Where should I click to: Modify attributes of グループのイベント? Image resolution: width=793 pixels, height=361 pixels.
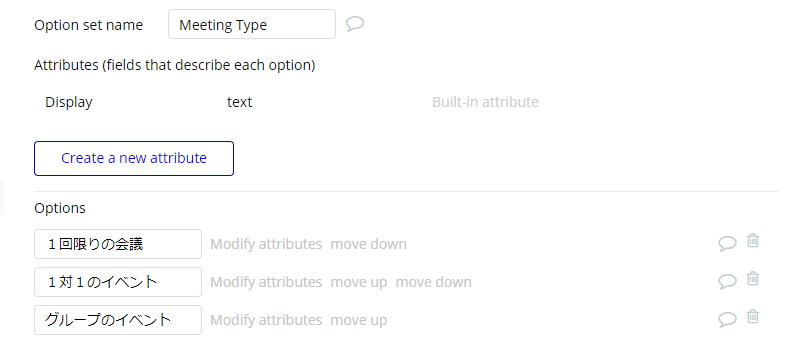pyautogui.click(x=266, y=320)
